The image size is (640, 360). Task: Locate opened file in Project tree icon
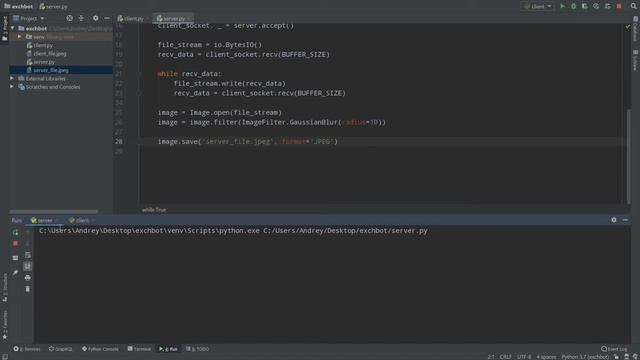[x=70, y=18]
